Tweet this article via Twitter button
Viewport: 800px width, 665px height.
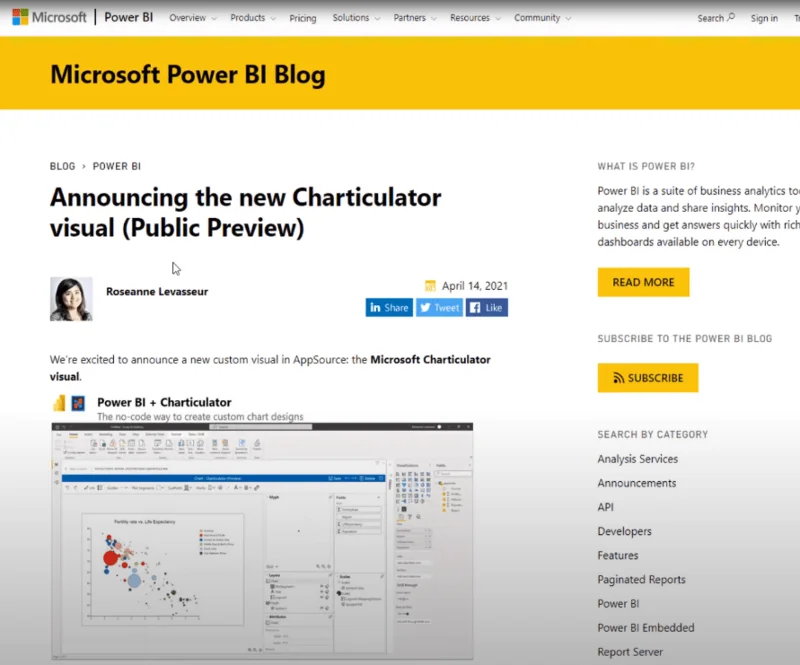(x=439, y=307)
